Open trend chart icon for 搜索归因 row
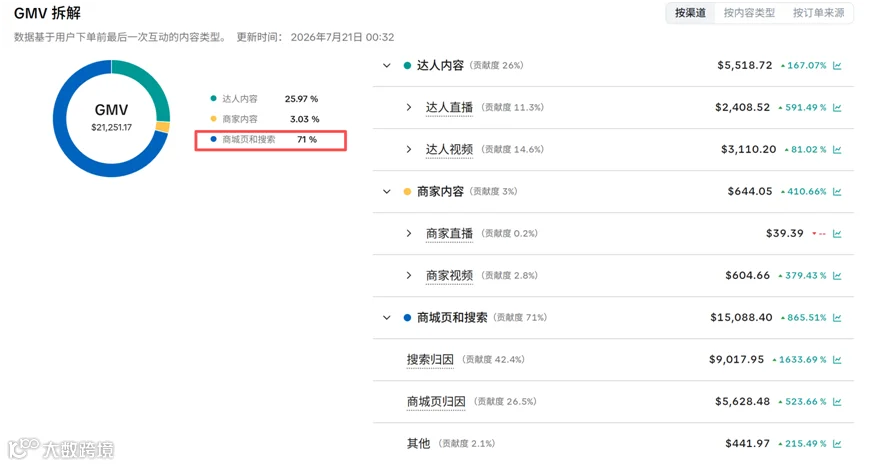869x466 pixels. [837, 360]
